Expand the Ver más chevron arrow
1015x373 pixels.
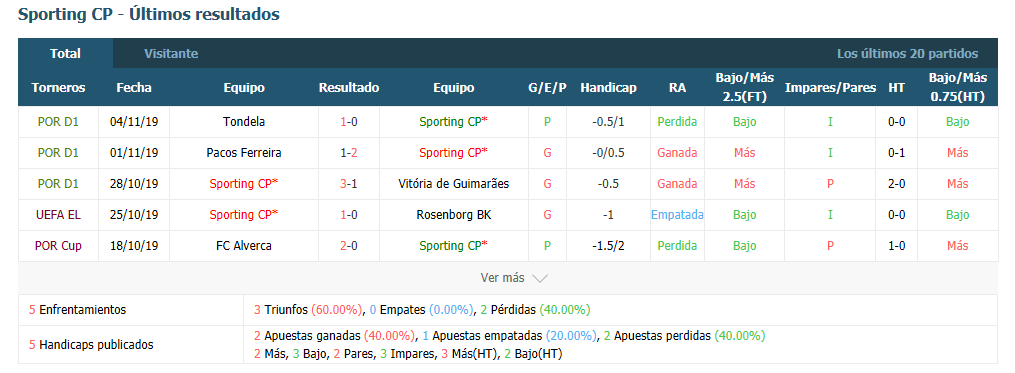[540, 278]
